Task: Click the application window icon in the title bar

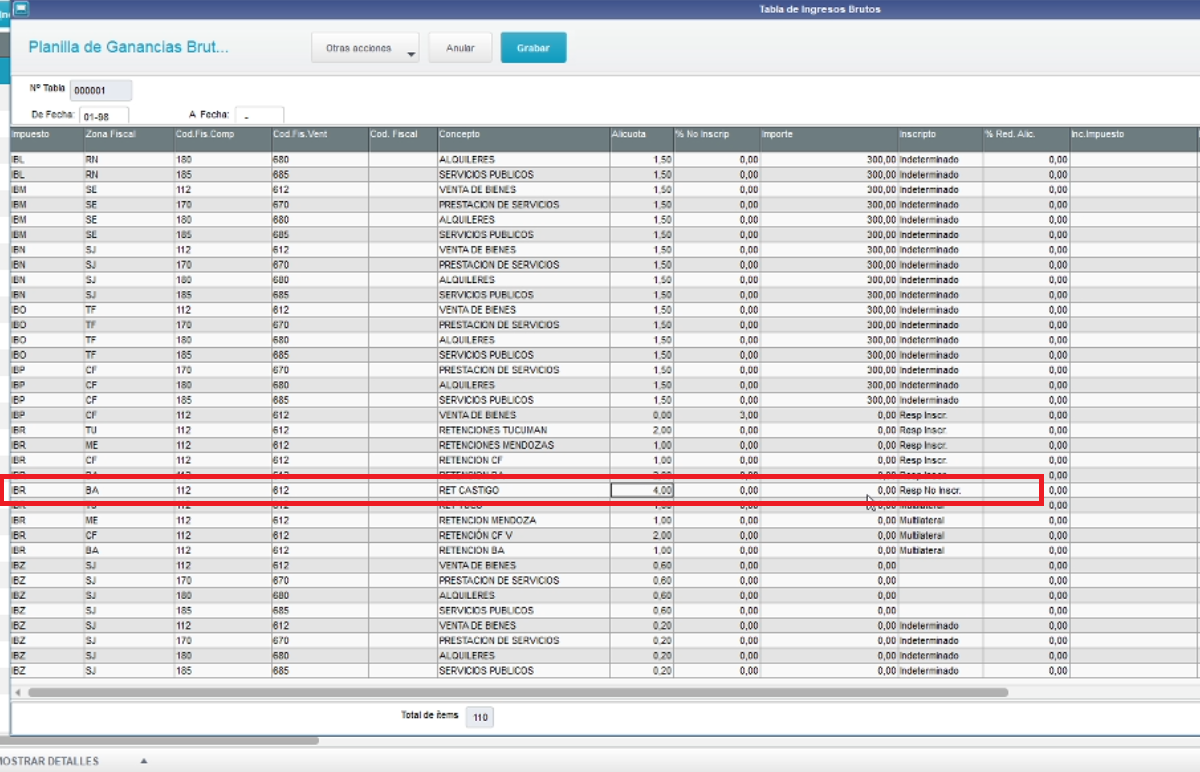Action: pyautogui.click(x=20, y=9)
